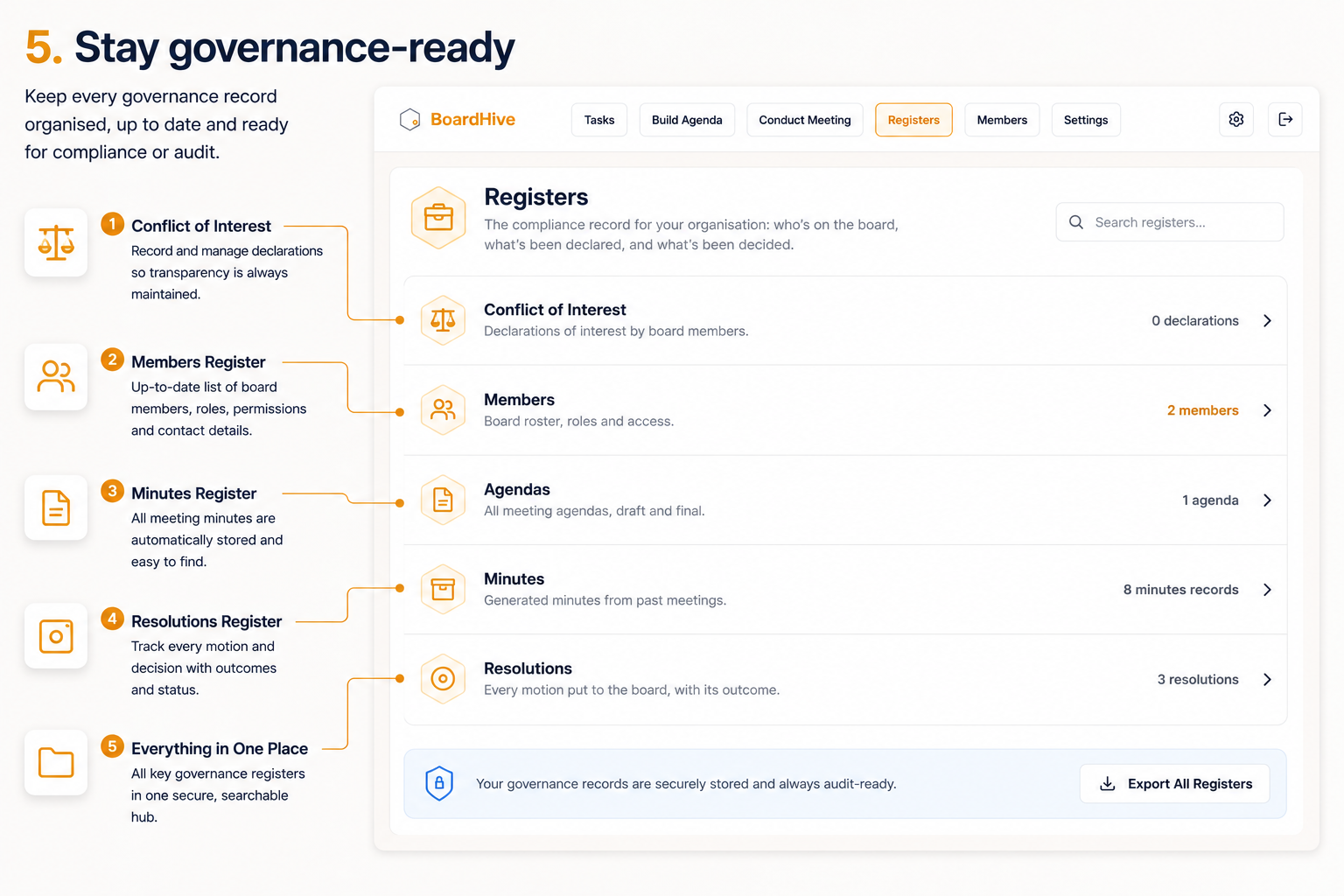
Task: Click the scales icon in Conflict of Interest row
Action: coord(443,320)
